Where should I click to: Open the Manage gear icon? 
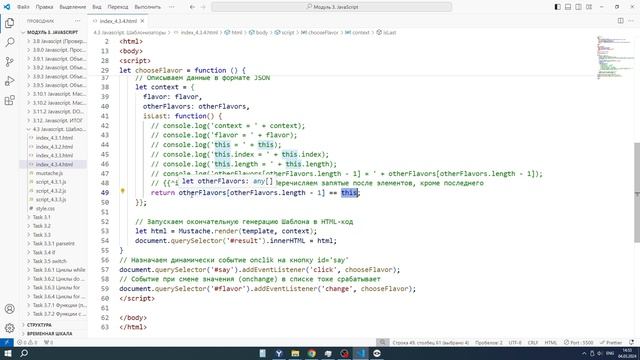click(9, 328)
